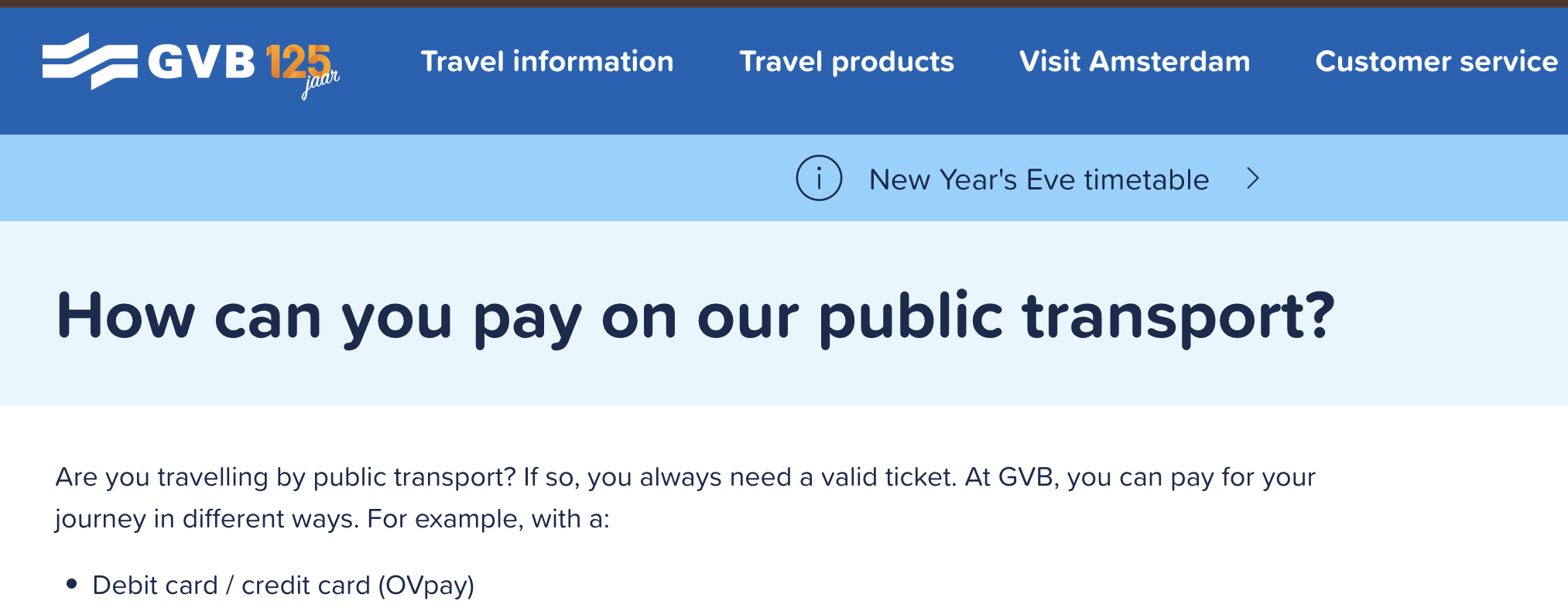
Task: Click the intro sentence starting 'Are you travelling'
Action: tap(285, 477)
